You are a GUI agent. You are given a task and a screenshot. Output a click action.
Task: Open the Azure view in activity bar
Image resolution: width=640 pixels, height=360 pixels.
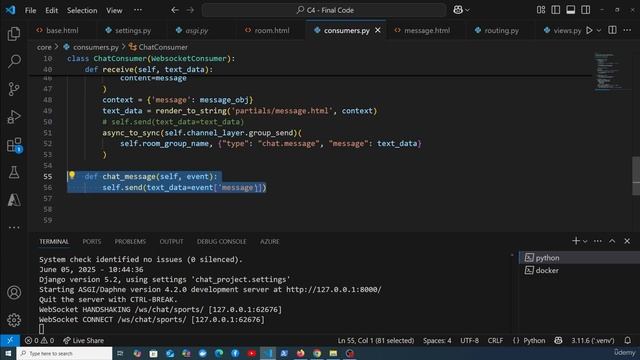(x=14, y=200)
